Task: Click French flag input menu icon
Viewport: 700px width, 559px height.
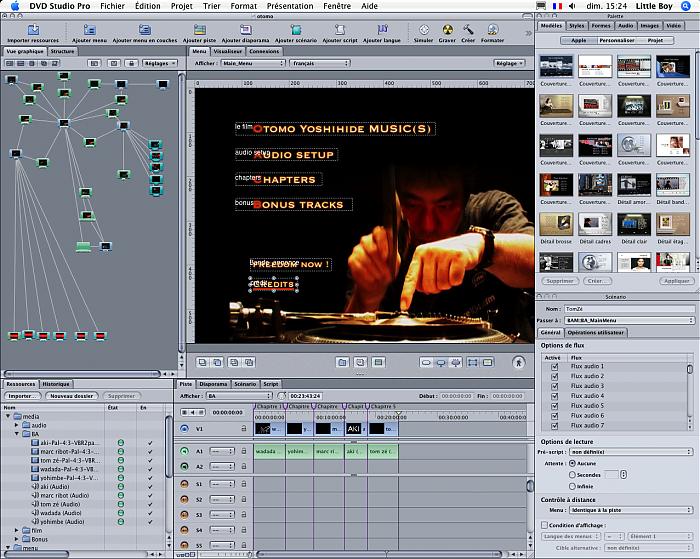Action: coord(557,6)
